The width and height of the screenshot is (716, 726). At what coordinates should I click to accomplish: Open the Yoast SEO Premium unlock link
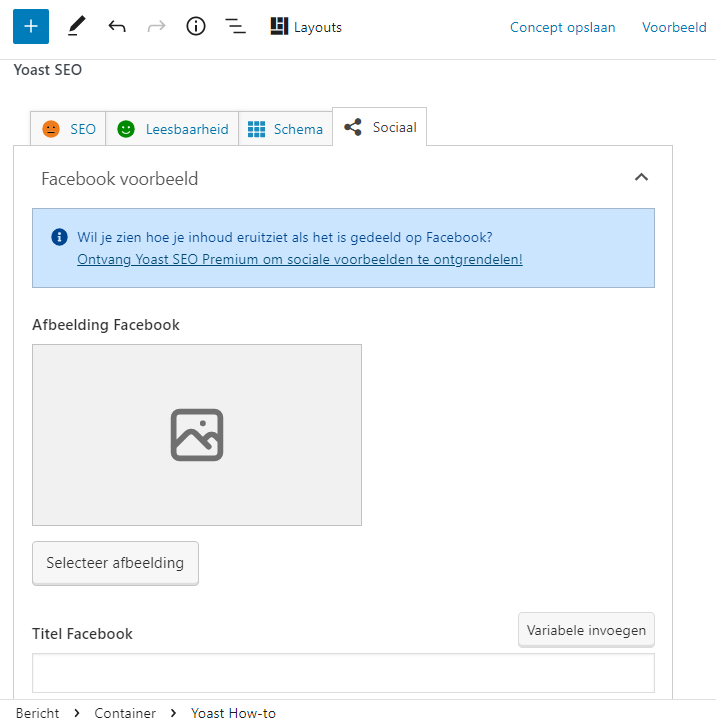300,259
